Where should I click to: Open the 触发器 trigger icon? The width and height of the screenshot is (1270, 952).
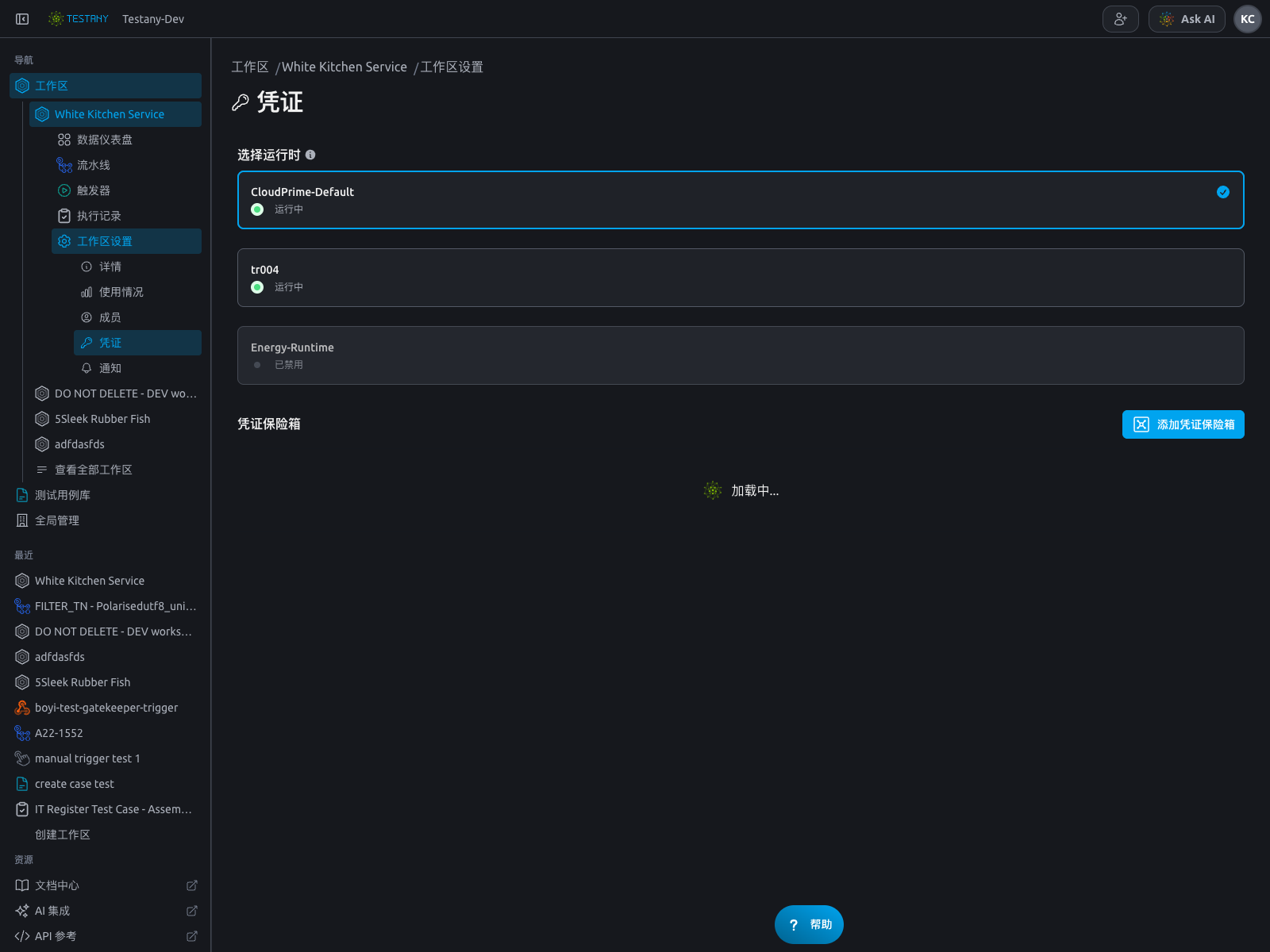[64, 190]
